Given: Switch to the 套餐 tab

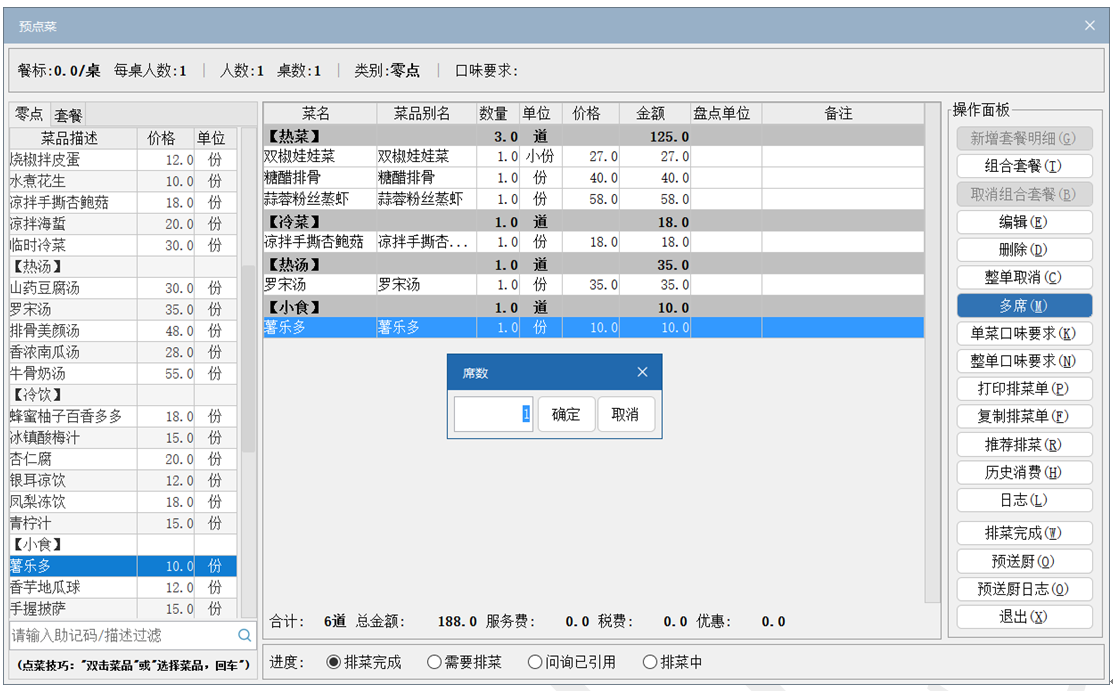Looking at the screenshot, I should pos(68,115).
